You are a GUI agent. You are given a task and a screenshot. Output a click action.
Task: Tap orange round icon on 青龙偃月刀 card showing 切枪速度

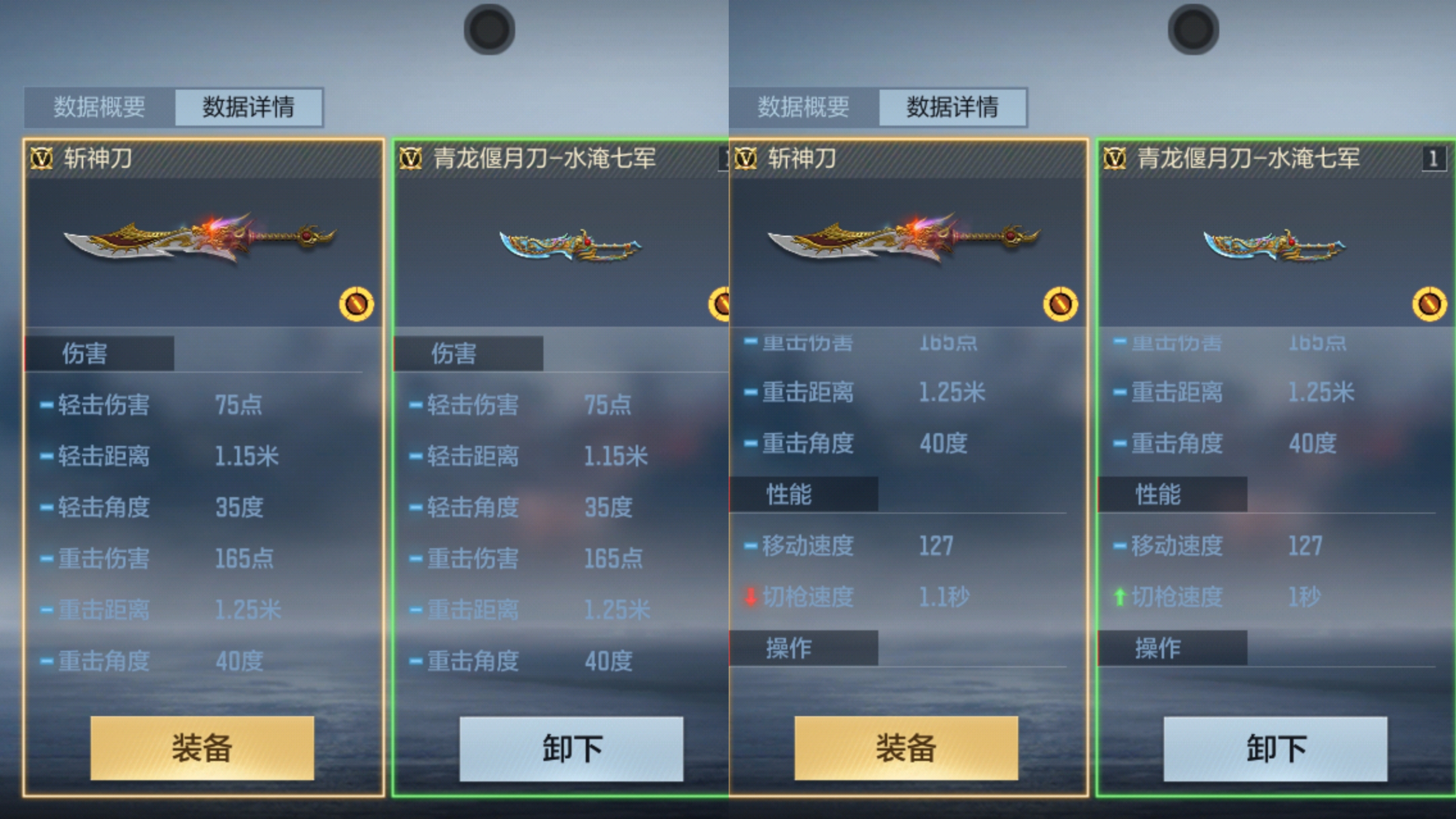pos(1429,304)
